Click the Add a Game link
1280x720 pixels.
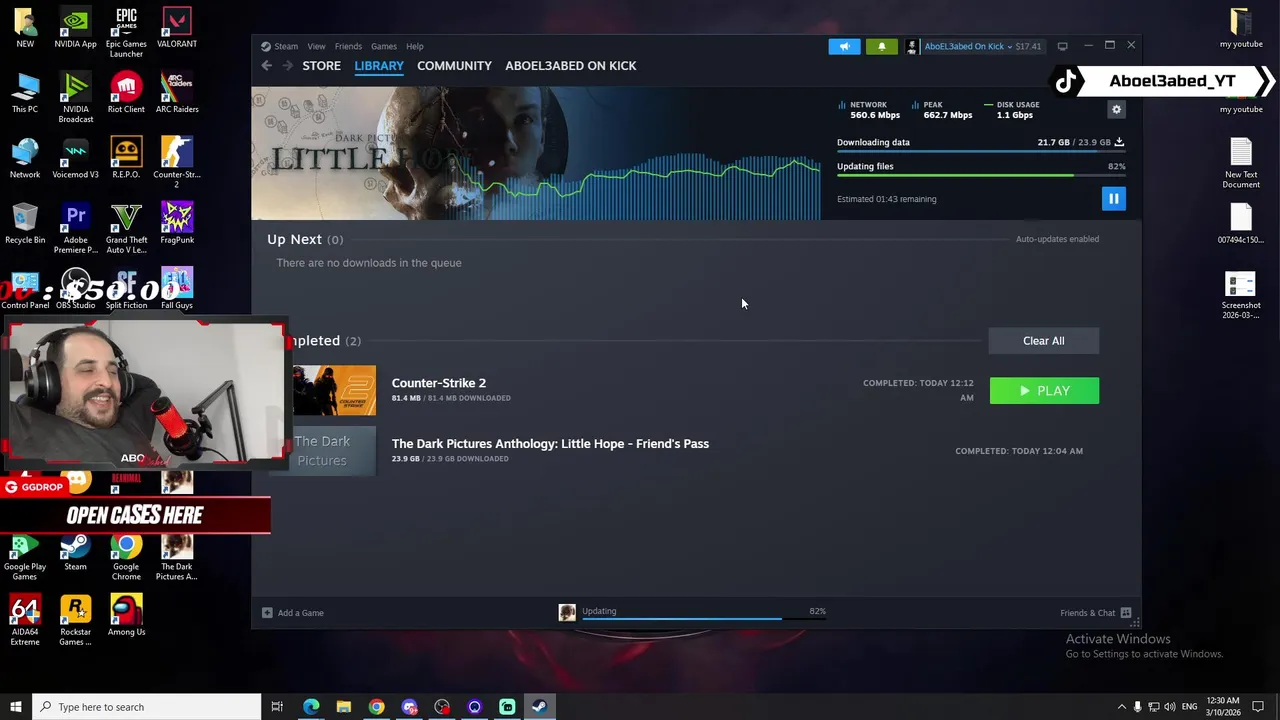pyautogui.click(x=300, y=613)
